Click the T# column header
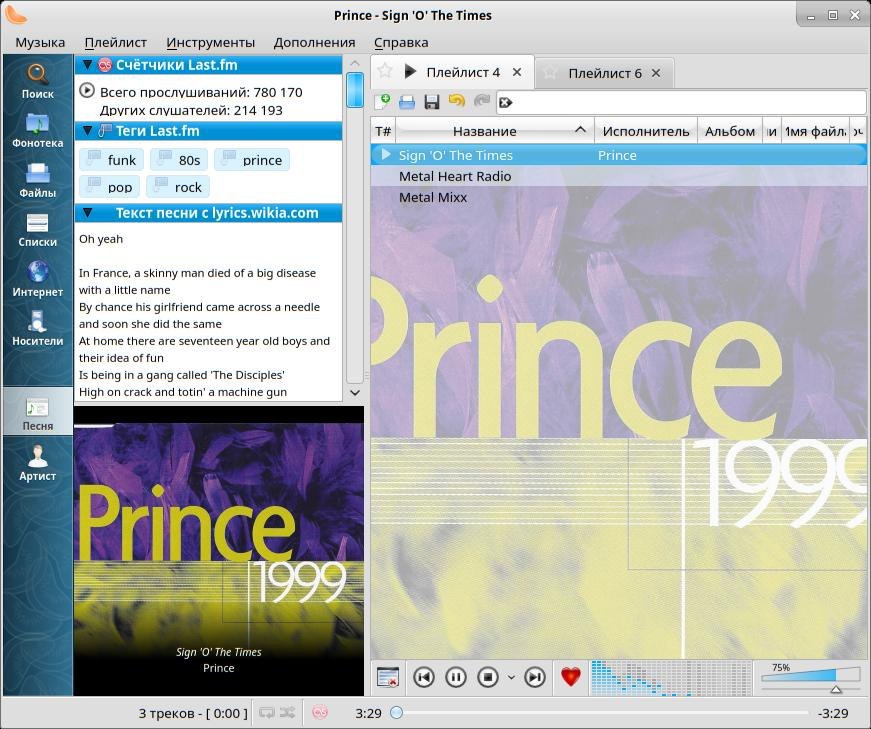Image resolution: width=871 pixels, height=729 pixels. click(x=383, y=132)
